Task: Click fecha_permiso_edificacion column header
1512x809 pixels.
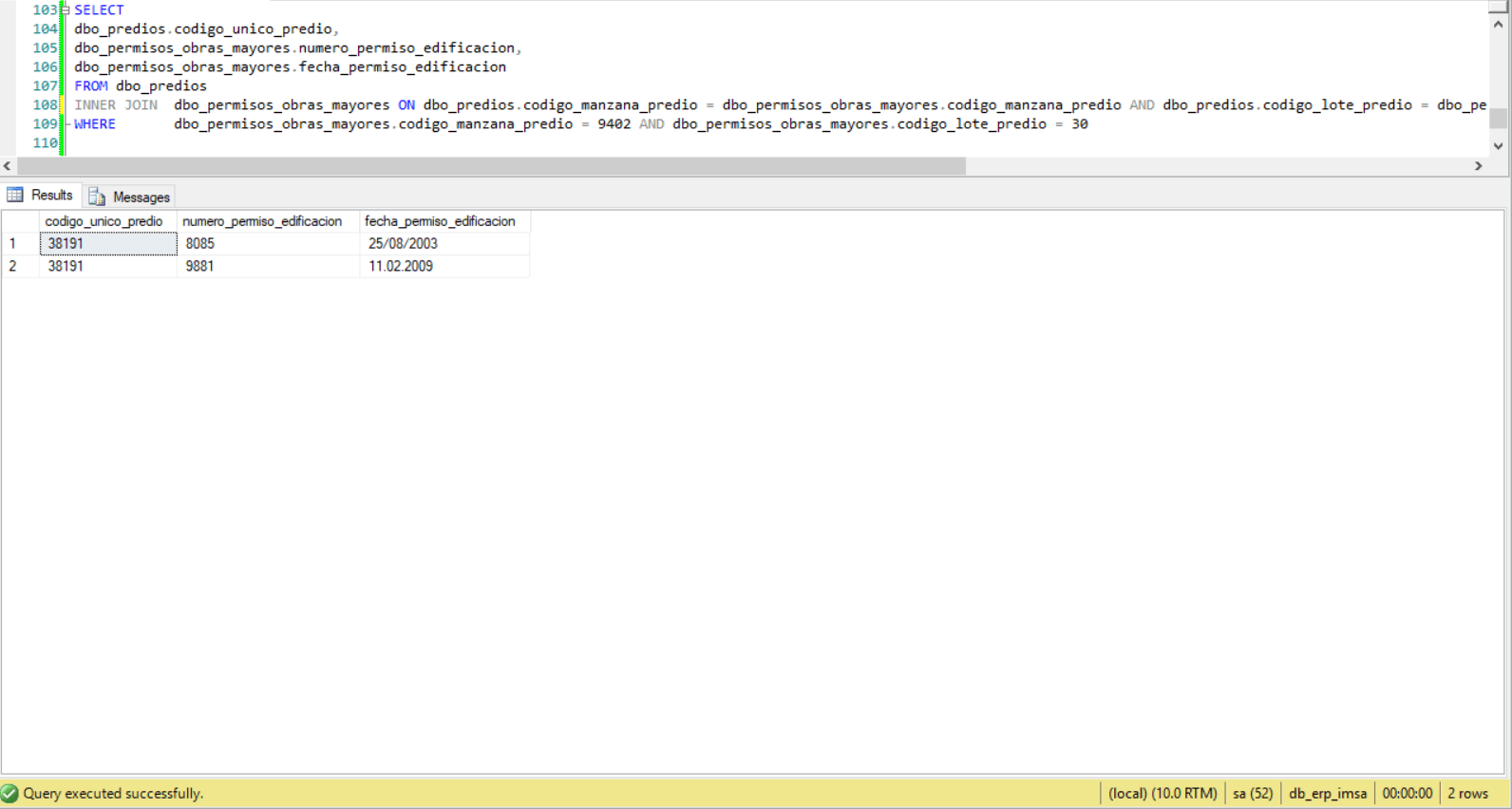Action: coord(444,221)
